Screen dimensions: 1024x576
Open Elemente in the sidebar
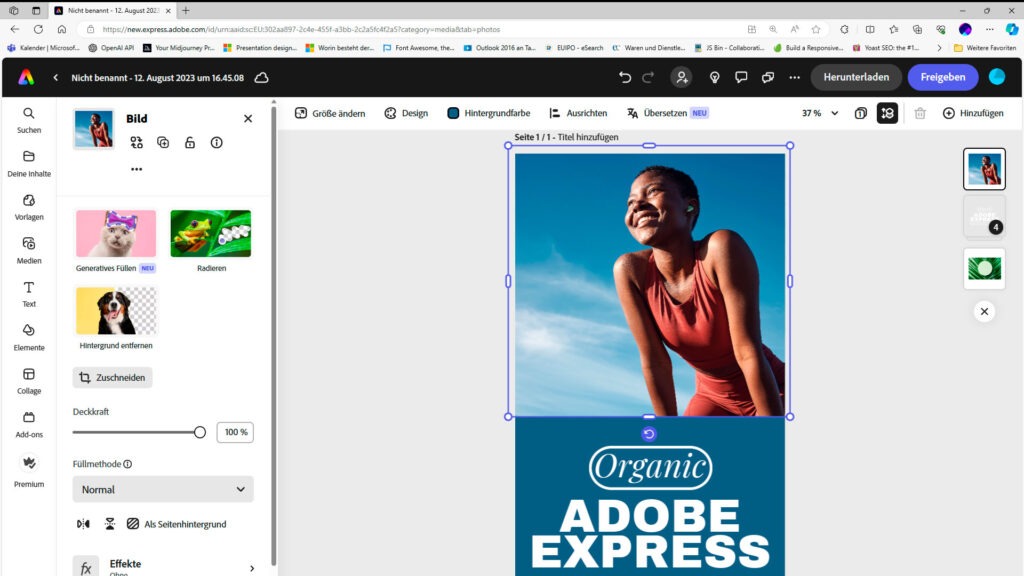29,338
